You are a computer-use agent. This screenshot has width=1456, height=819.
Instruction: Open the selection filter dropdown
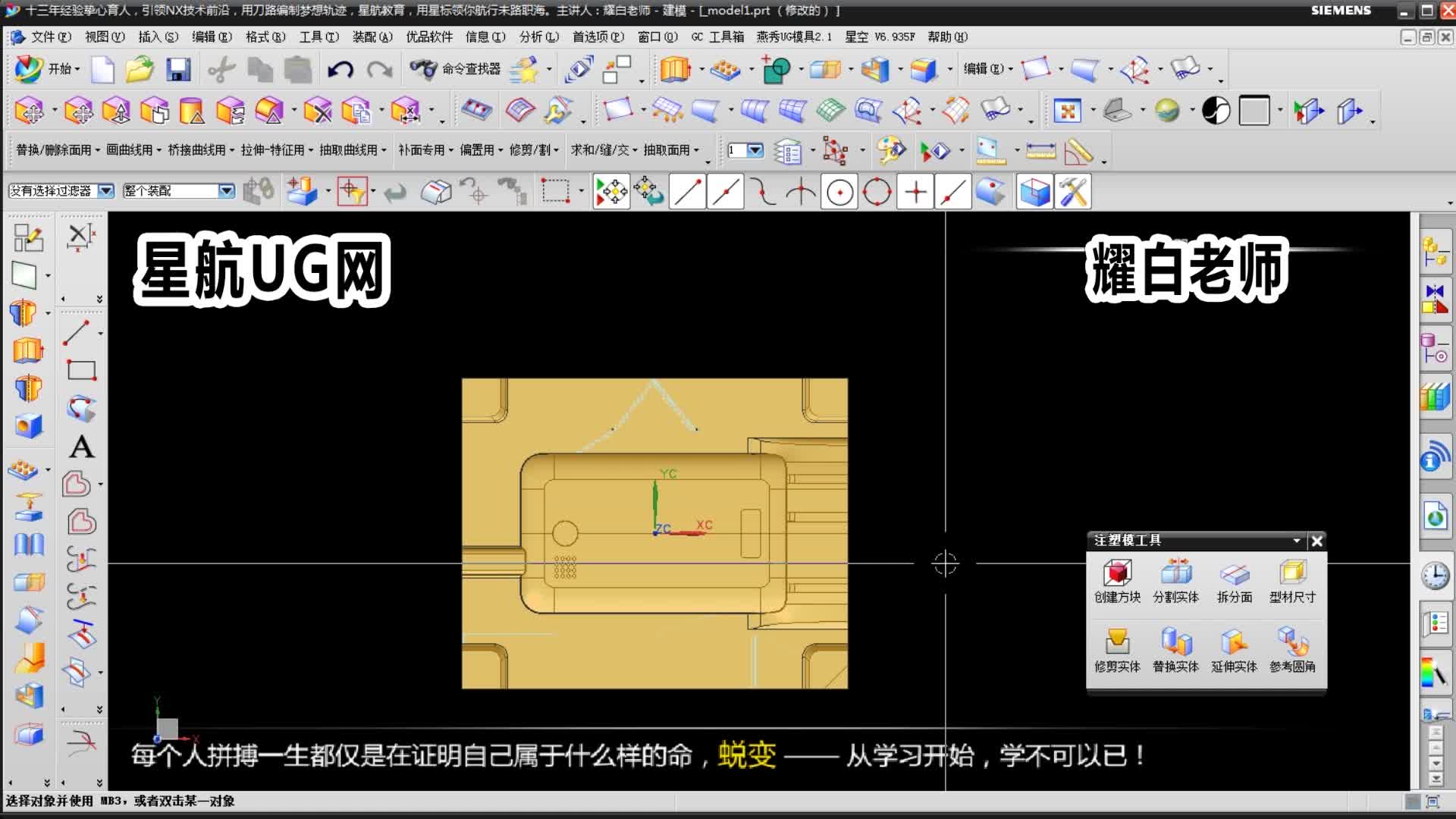105,191
